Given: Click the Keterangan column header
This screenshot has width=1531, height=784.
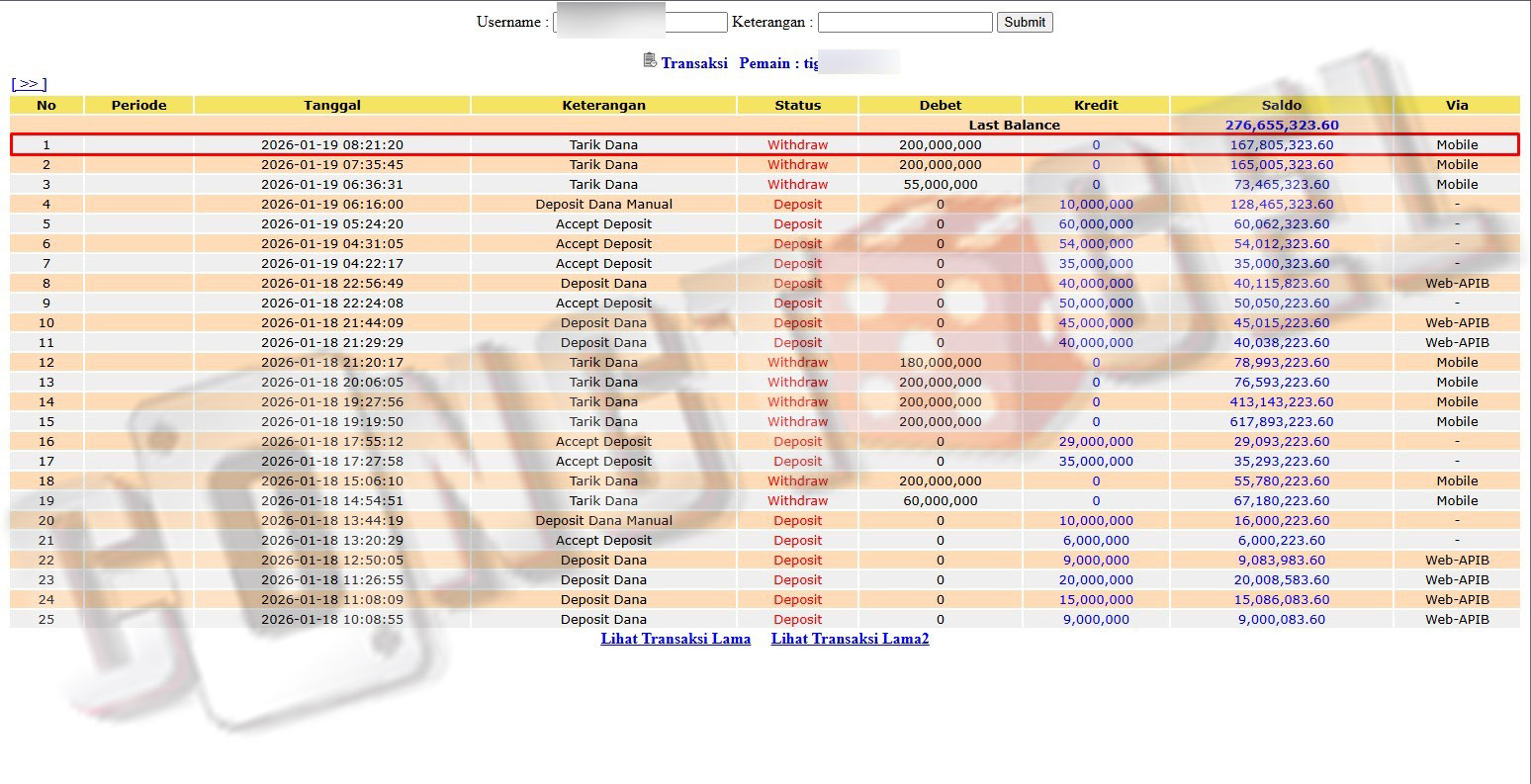Looking at the screenshot, I should pyautogui.click(x=603, y=105).
